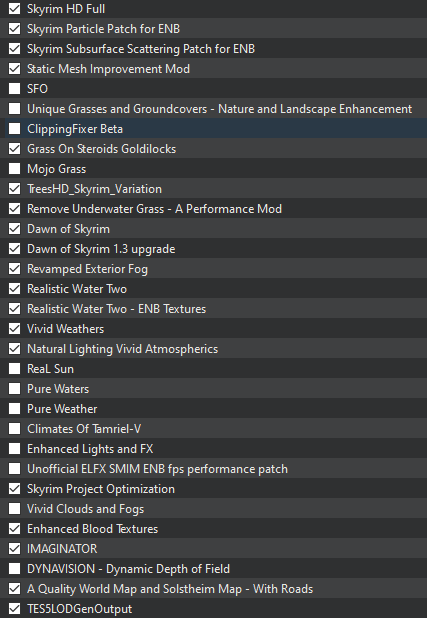Click Climates Of Tamriel-V mod name
Image resolution: width=427 pixels, height=618 pixels.
tap(84, 429)
